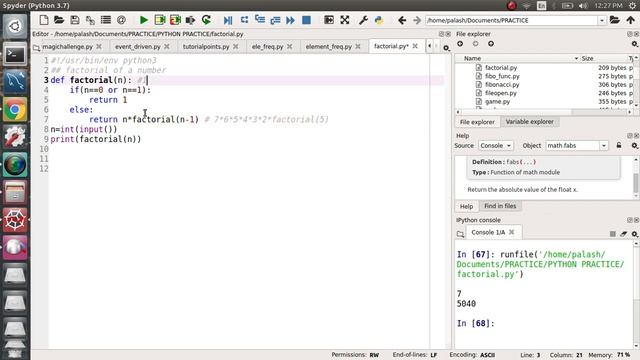
Task: Close the factorial.py editor tab
Action: [415, 46]
